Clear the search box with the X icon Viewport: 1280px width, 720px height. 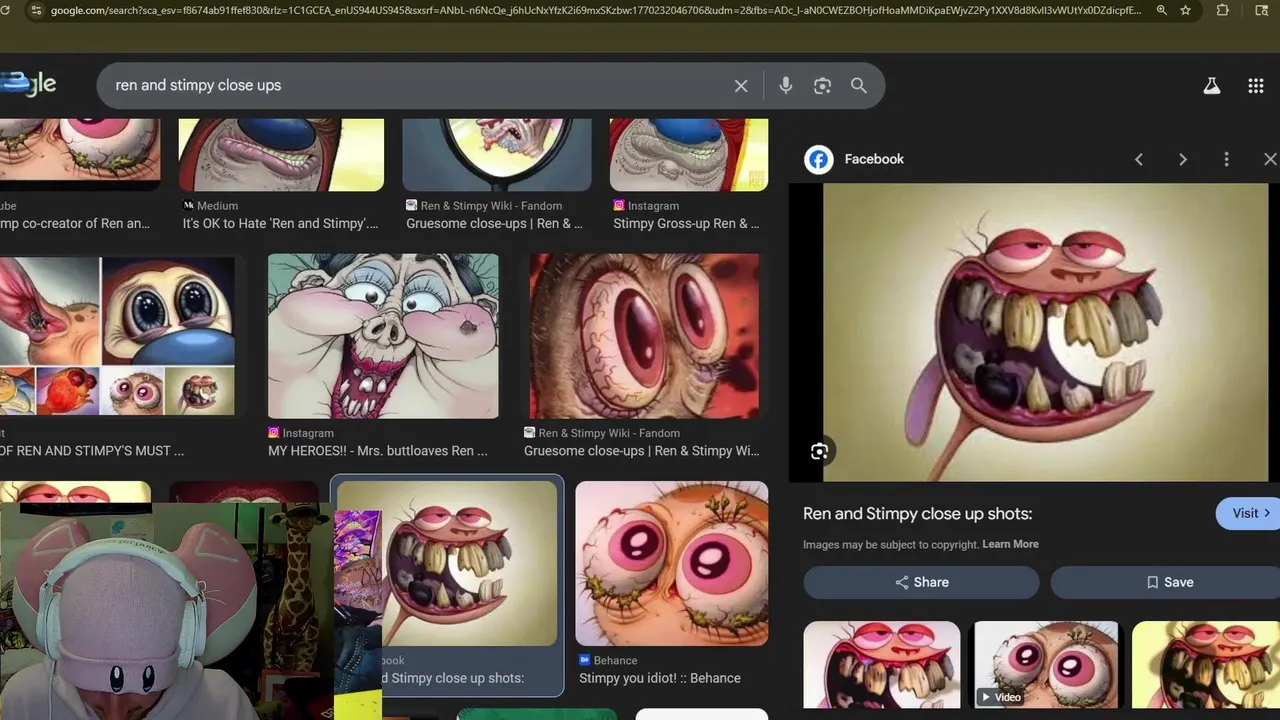(x=741, y=86)
